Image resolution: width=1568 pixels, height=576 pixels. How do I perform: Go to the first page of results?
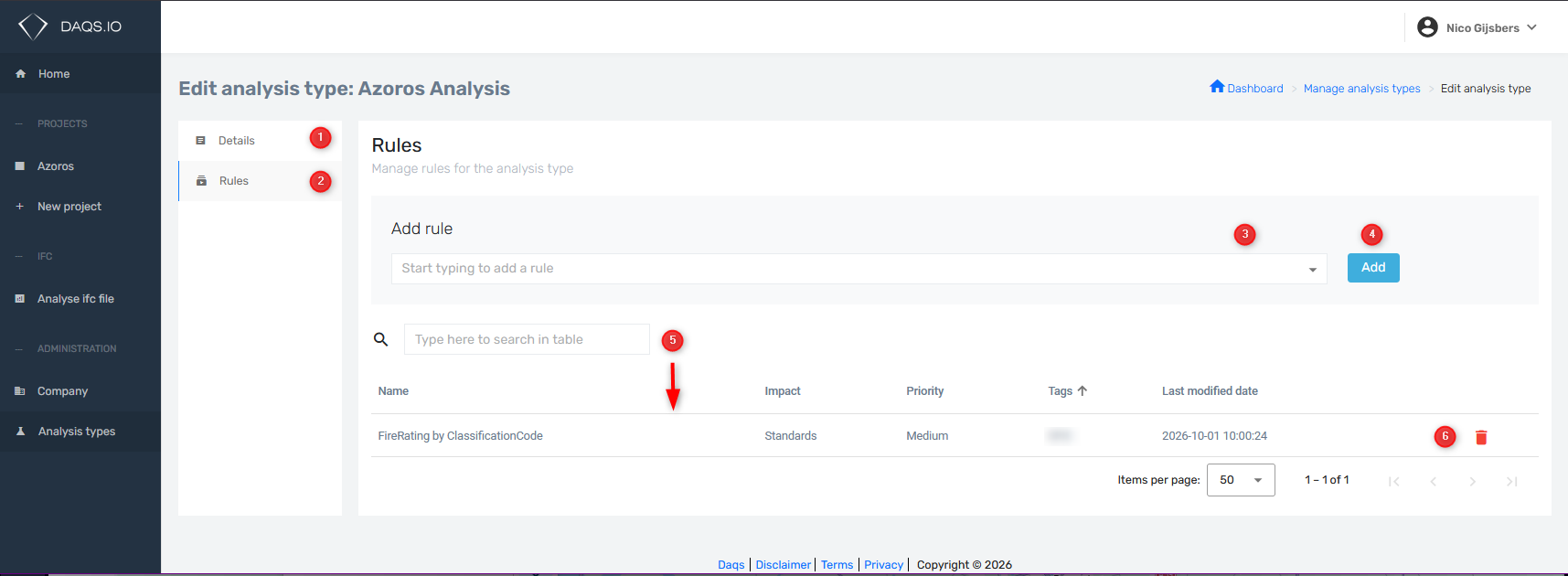[1394, 481]
